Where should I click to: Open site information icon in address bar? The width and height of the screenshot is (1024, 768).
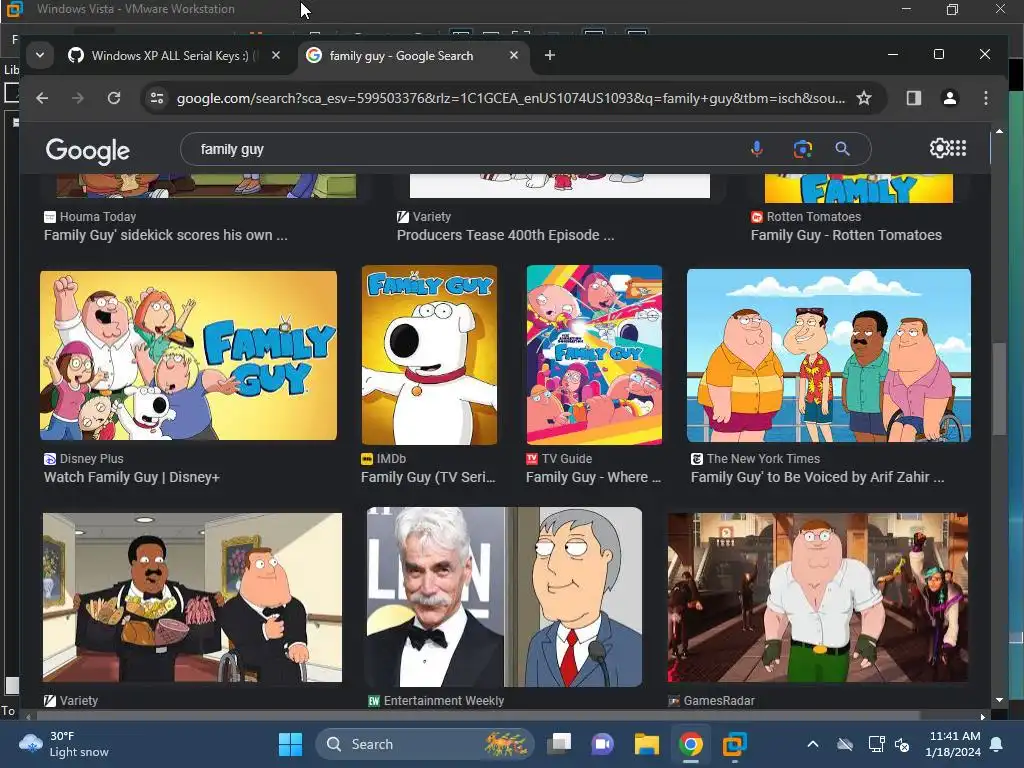click(x=157, y=98)
